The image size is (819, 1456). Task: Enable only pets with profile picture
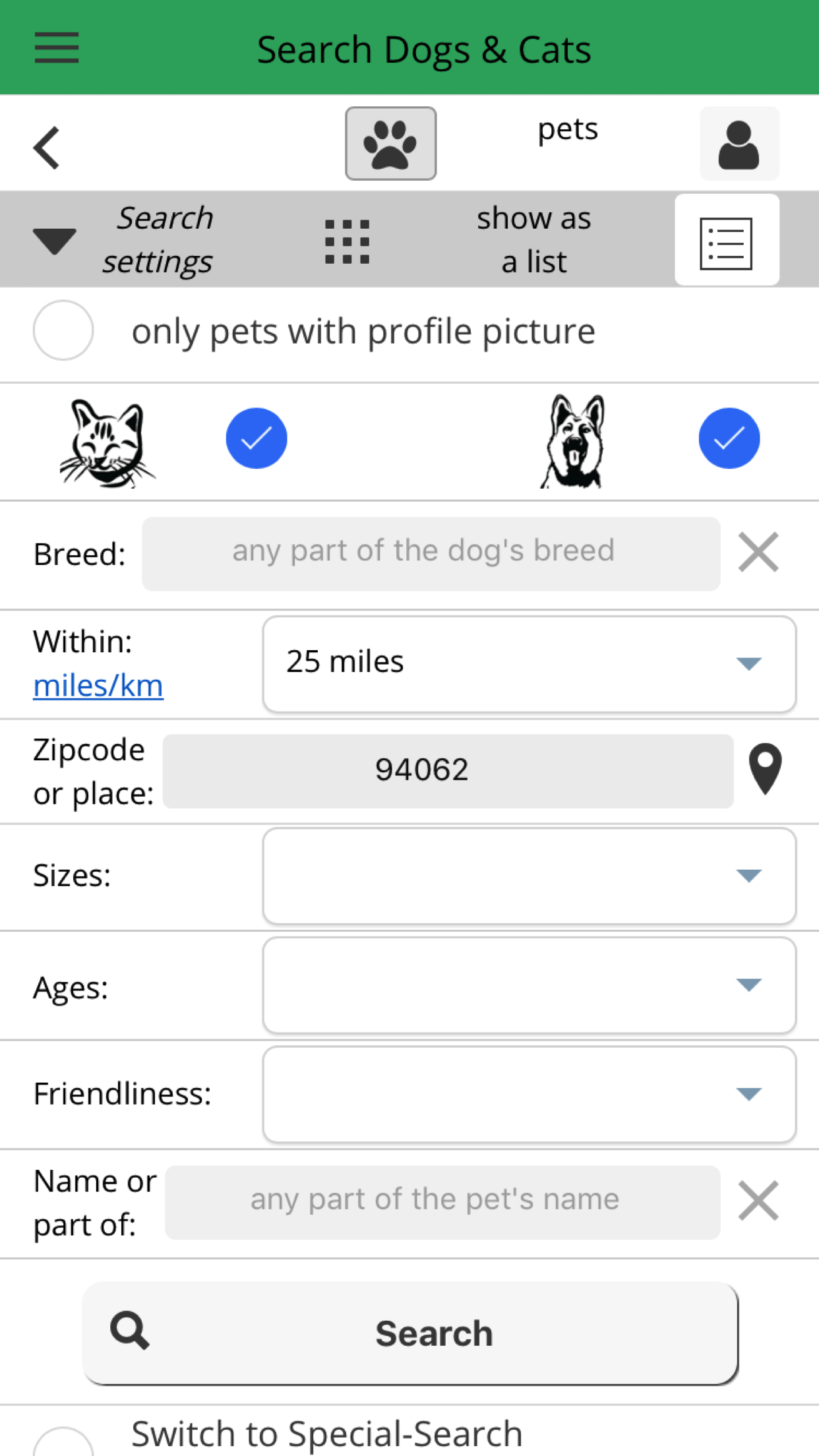[63, 330]
